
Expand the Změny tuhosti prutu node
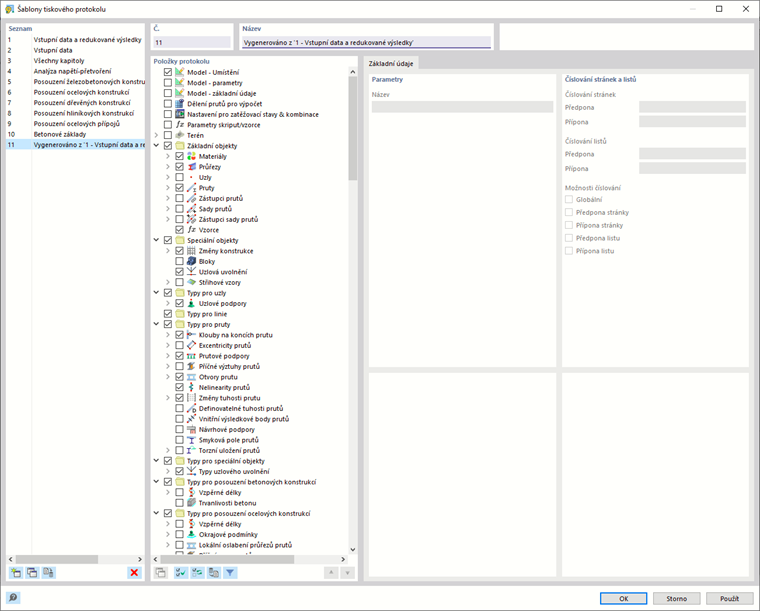pyautogui.click(x=168, y=398)
